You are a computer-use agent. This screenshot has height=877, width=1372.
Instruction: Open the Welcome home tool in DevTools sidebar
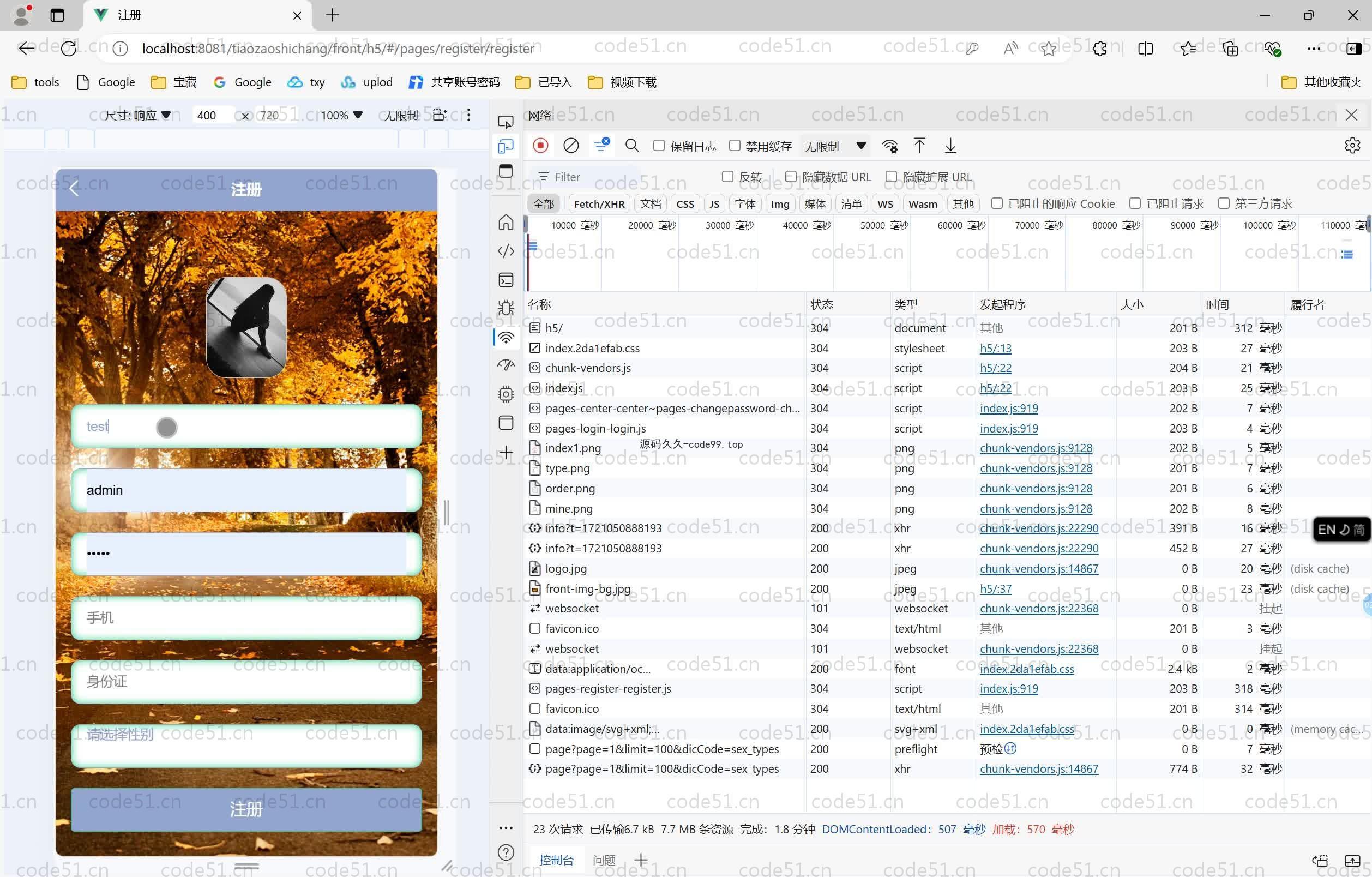[x=506, y=221]
